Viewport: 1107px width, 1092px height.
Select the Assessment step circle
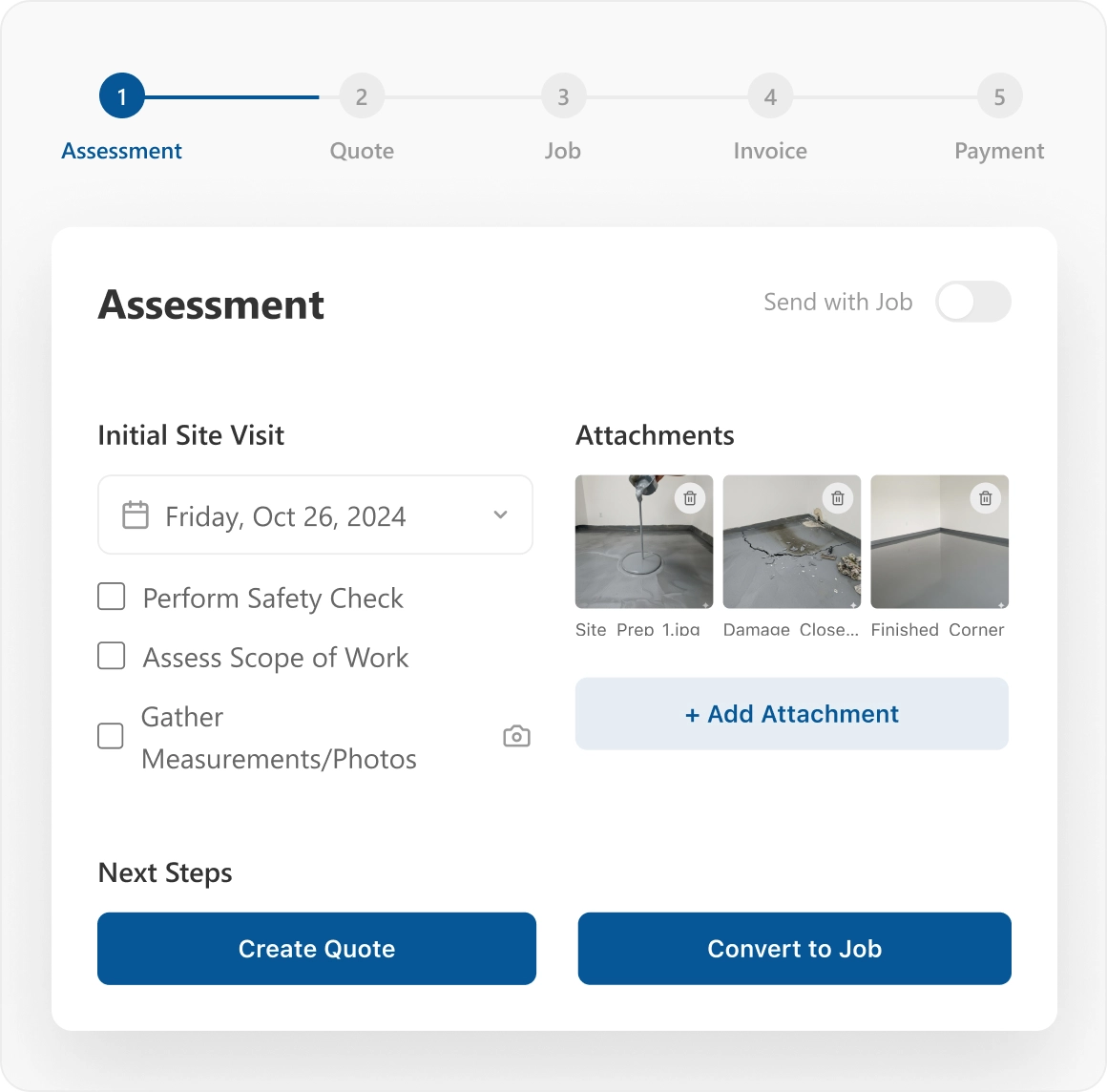[x=121, y=96]
